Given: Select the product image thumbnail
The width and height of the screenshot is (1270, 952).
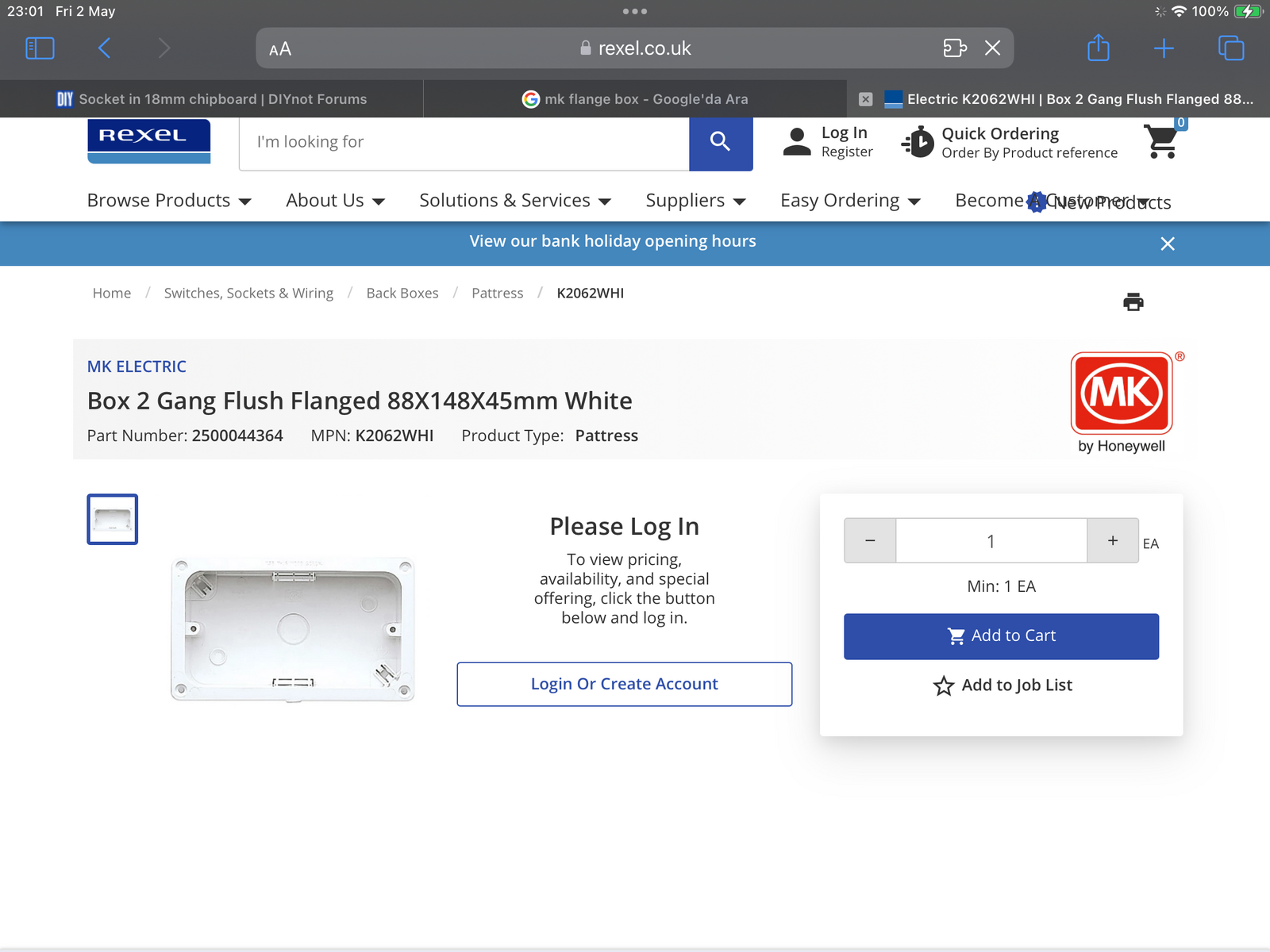Looking at the screenshot, I should 112,520.
